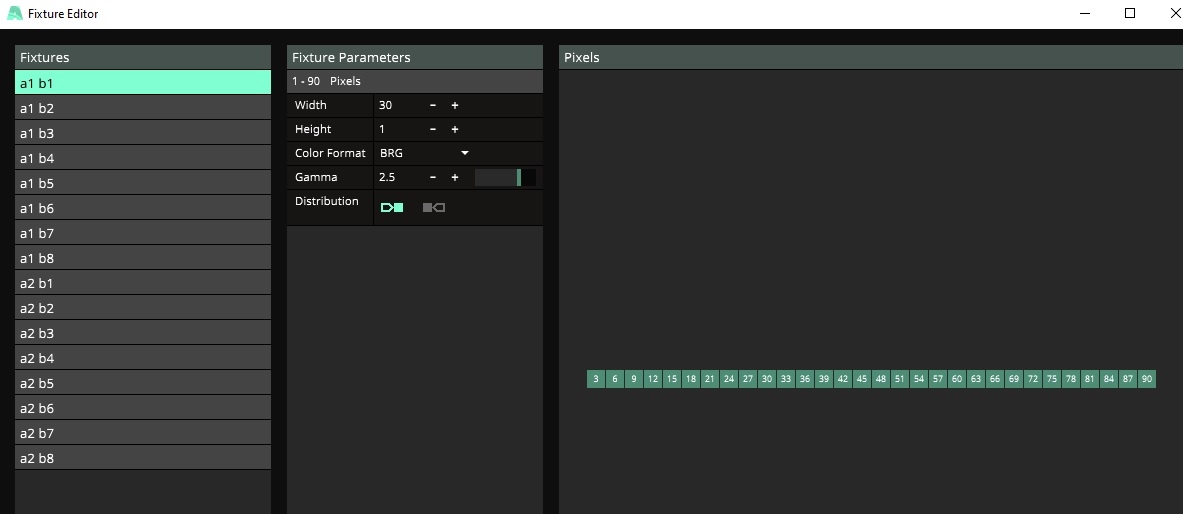Click pixel cell 45
This screenshot has height=514, width=1183.
click(x=862, y=379)
